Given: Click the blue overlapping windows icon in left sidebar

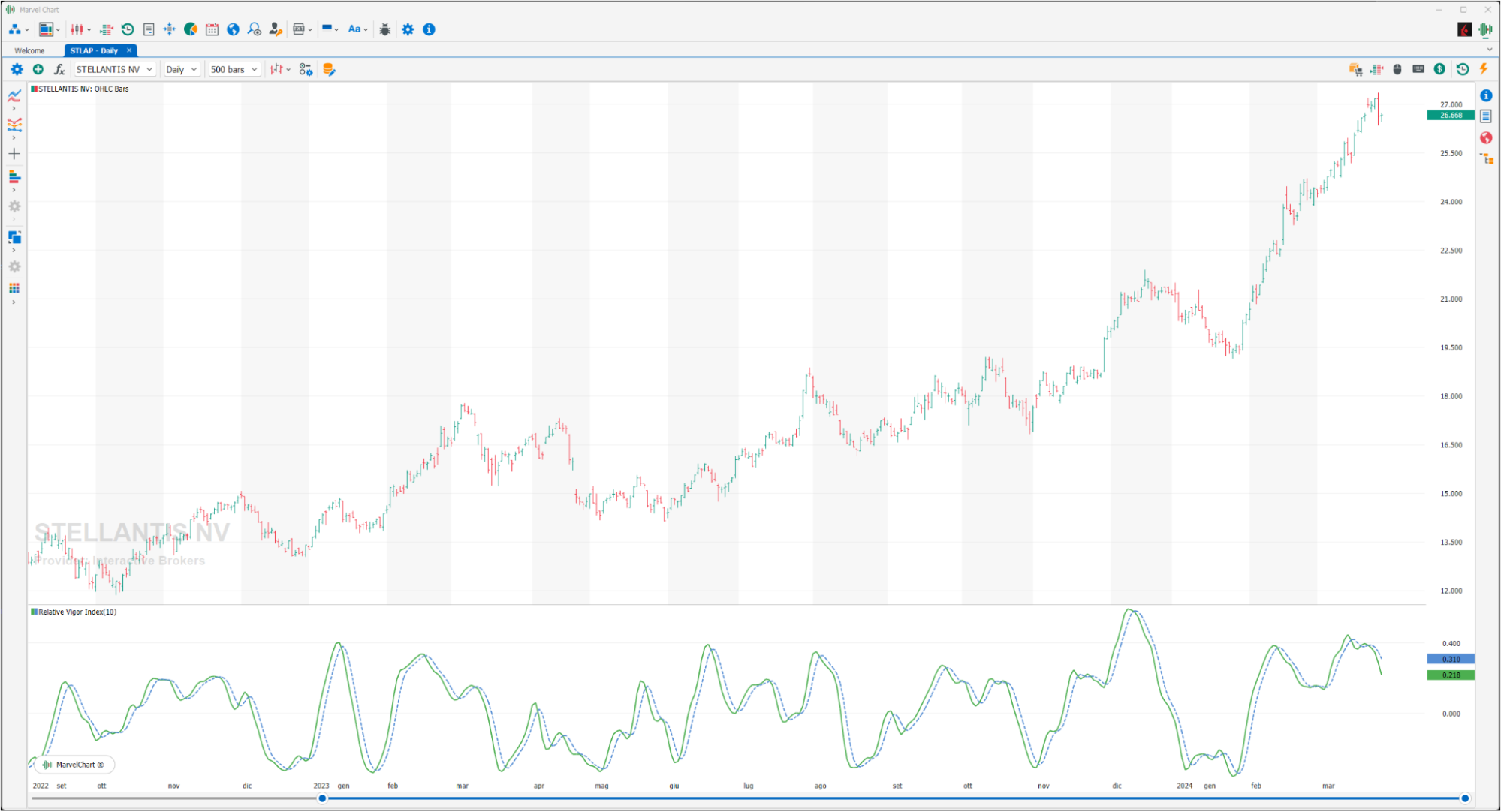Looking at the screenshot, I should pyautogui.click(x=14, y=237).
